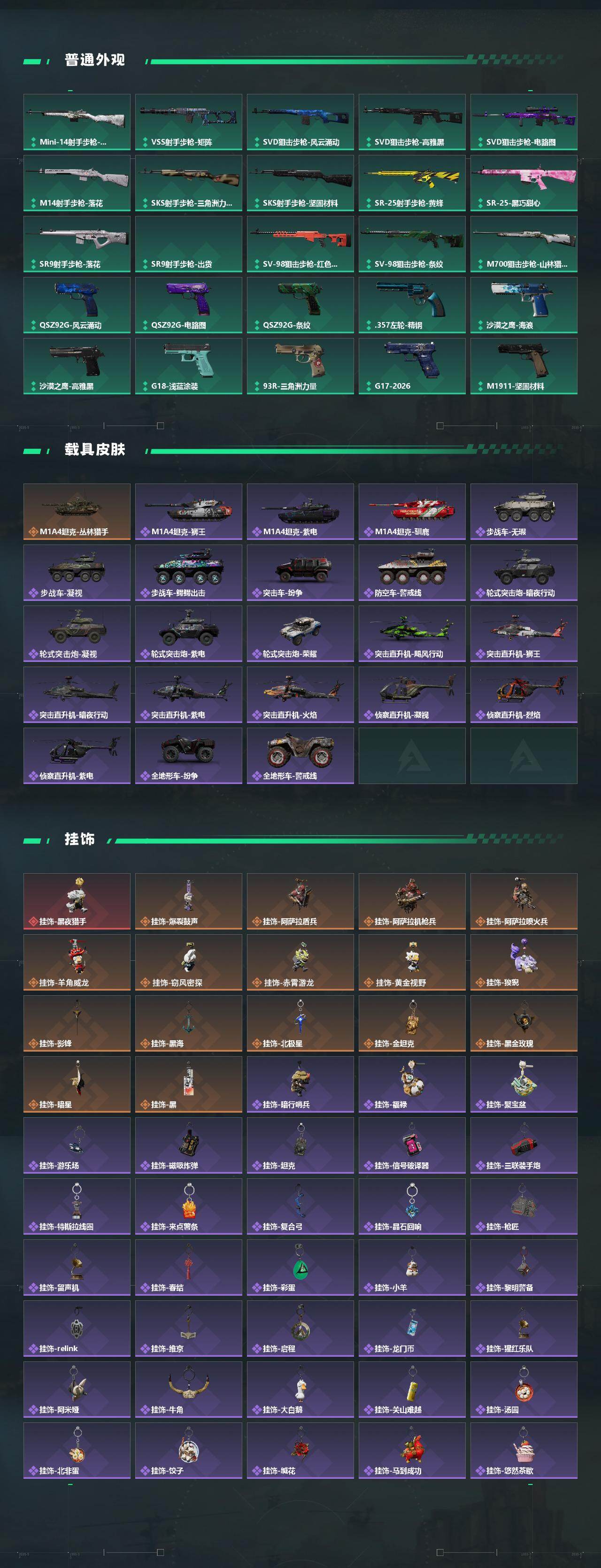The width and height of the screenshot is (601, 1568).
Task: Select the SVD狙击步枪-电路图 purple rifle
Action: tap(524, 123)
